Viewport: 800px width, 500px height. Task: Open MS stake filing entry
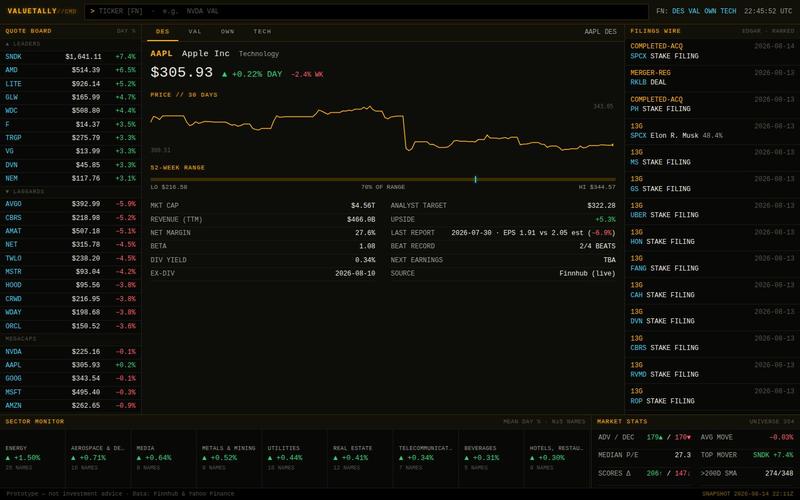pos(712,157)
